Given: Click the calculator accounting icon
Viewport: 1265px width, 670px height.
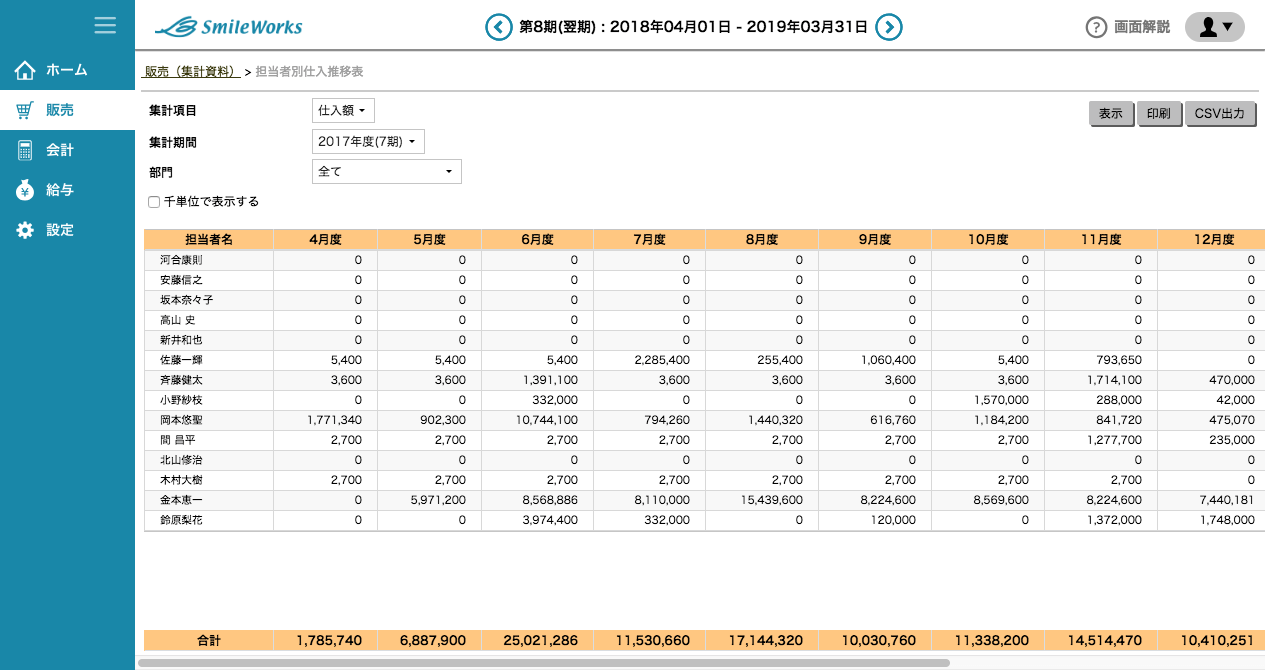Looking at the screenshot, I should tap(25, 150).
